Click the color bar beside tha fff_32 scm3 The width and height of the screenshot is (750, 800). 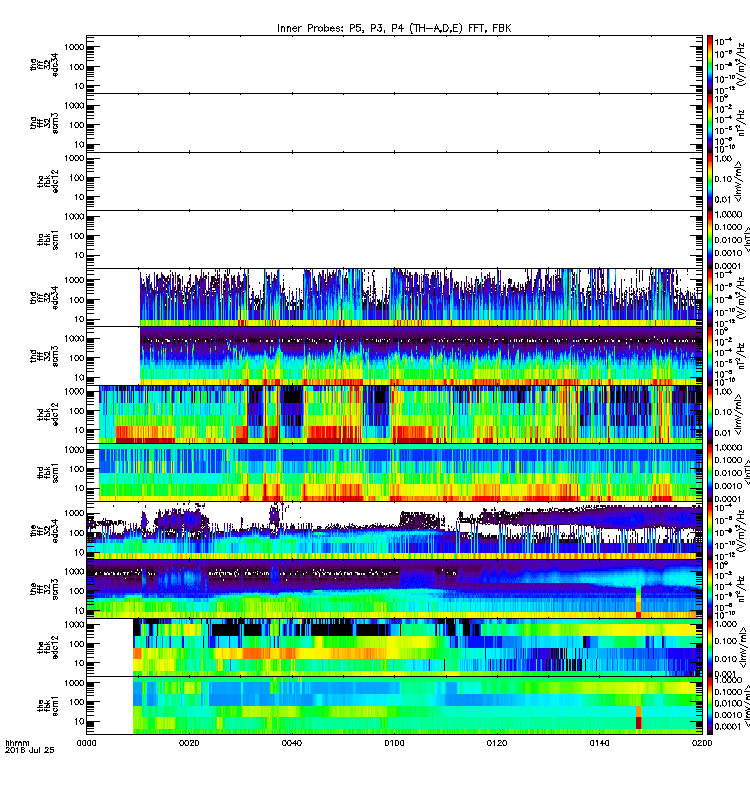coord(710,123)
